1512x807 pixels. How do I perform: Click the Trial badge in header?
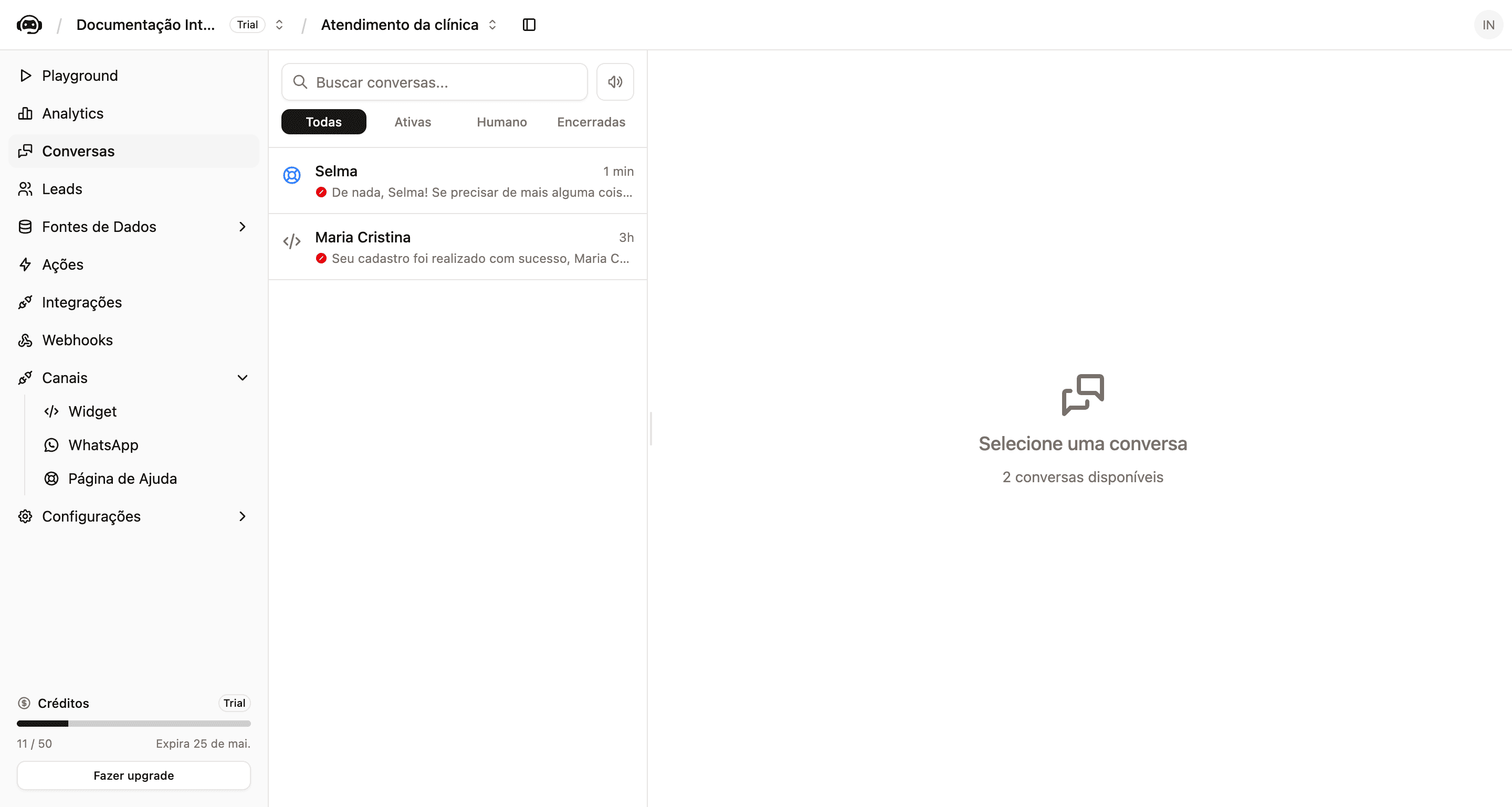(248, 25)
